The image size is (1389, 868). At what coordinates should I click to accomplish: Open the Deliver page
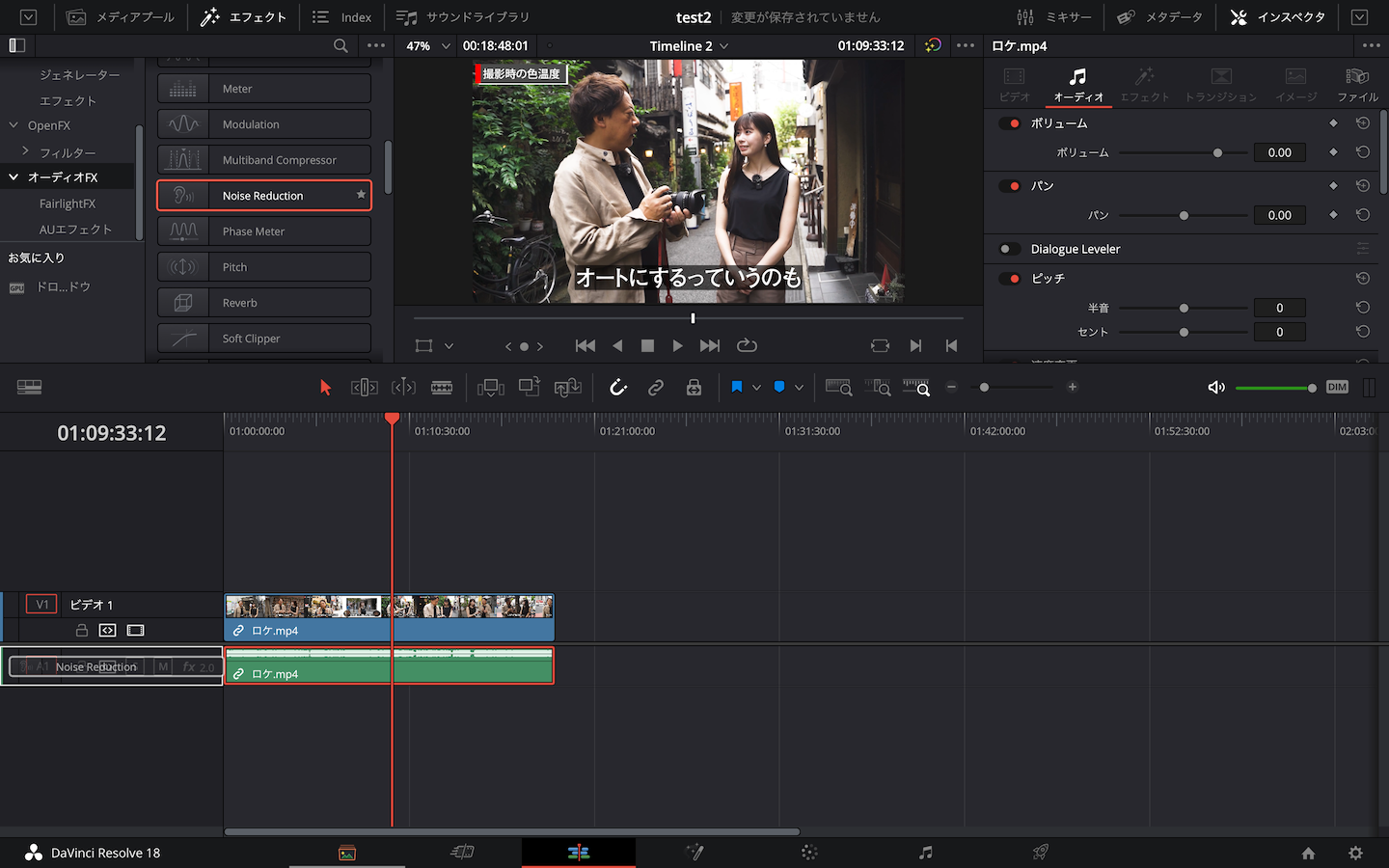click(1040, 853)
